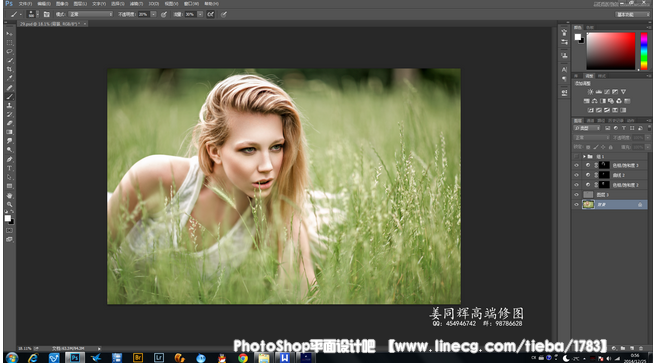This screenshot has height=363, width=657.
Task: Change screen mode from toolbox bottom
Action: [x=9, y=239]
